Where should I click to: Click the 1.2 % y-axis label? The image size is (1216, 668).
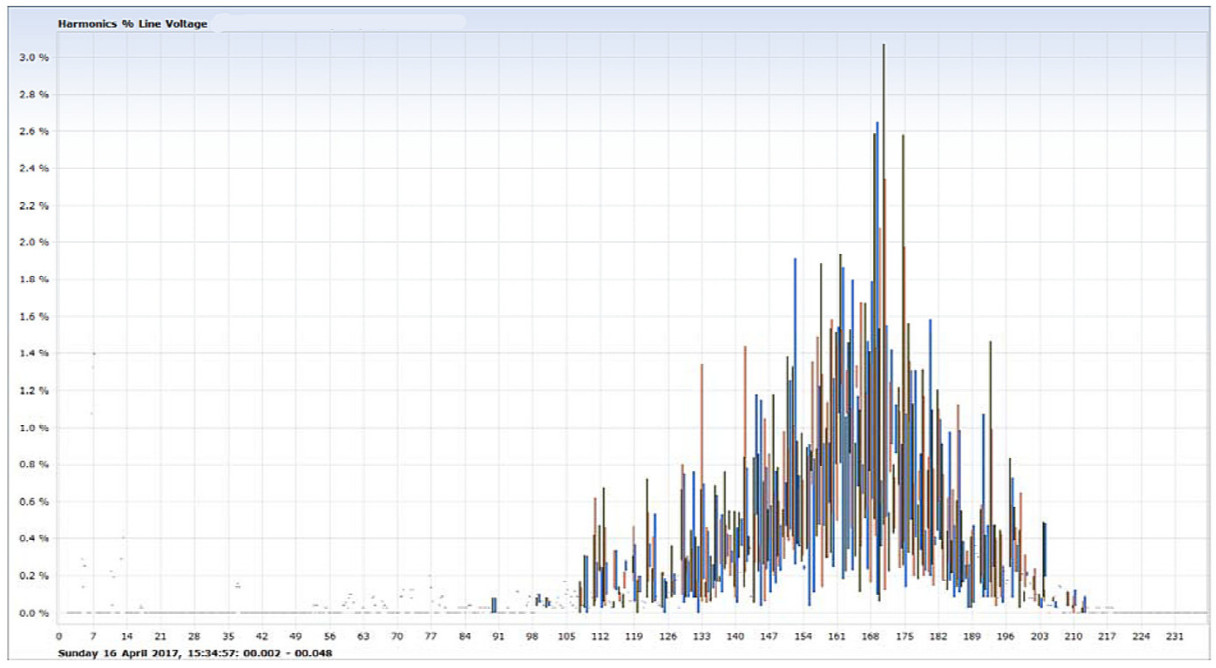tap(34, 390)
